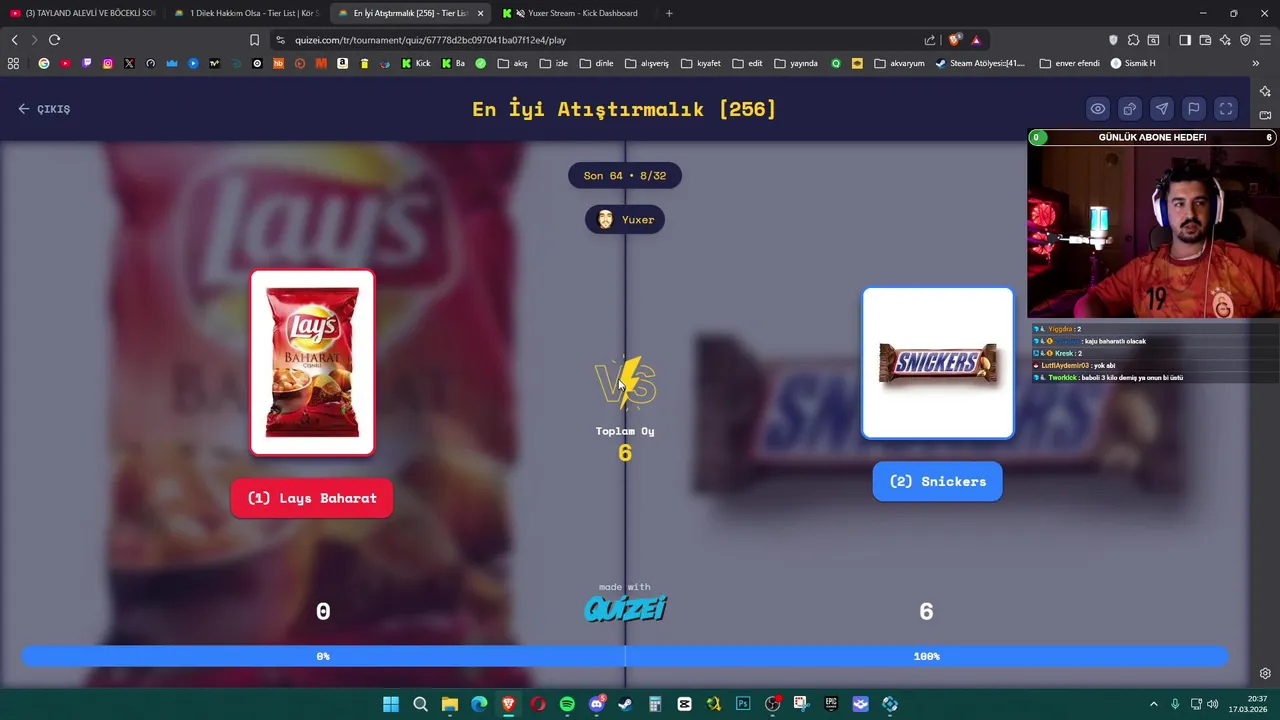Viewport: 1280px width, 720px height.
Task: Open the 'akvaryum' bookmark folder
Action: click(899, 63)
